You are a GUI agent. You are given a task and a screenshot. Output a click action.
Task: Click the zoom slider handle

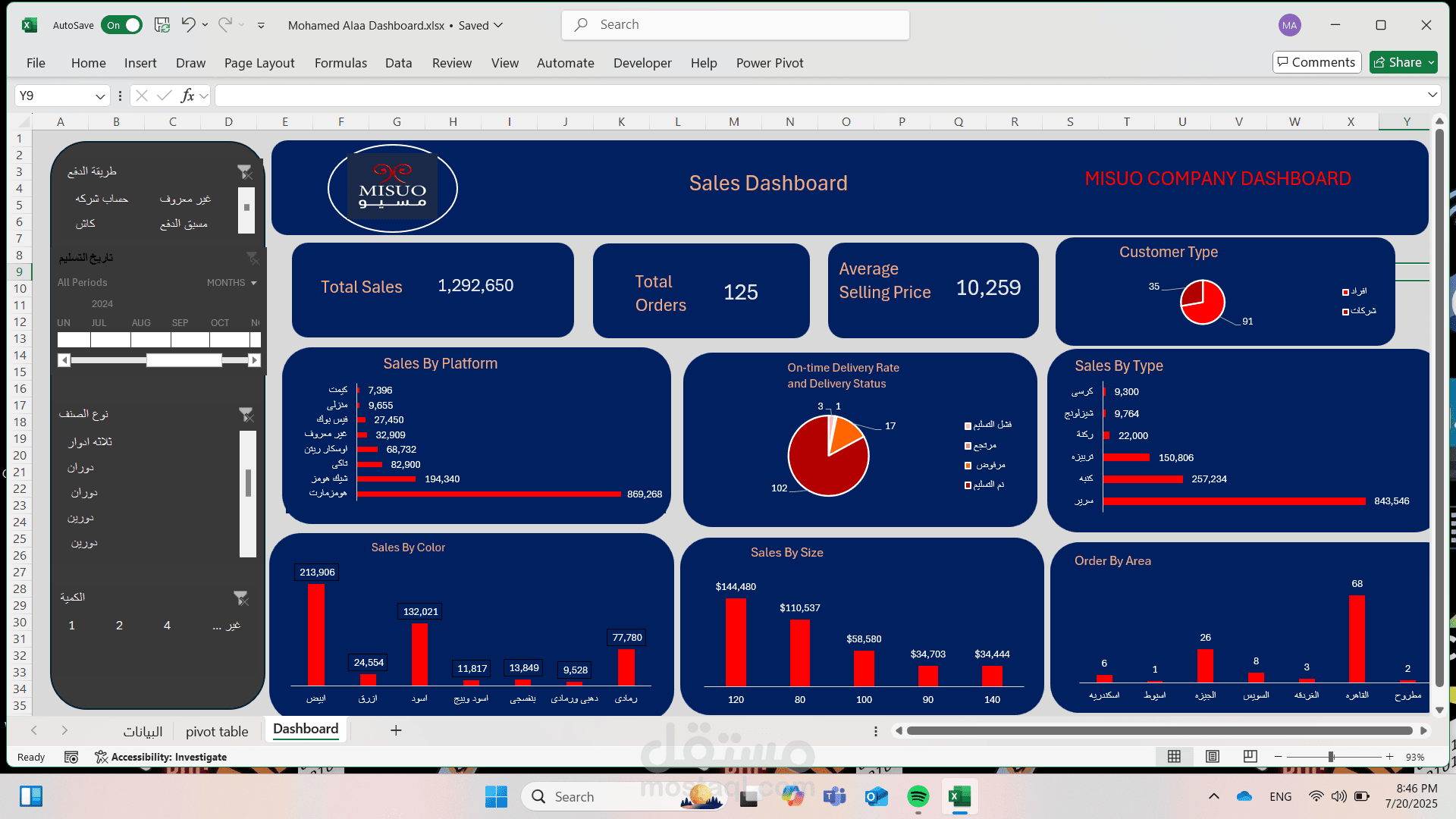(1331, 757)
